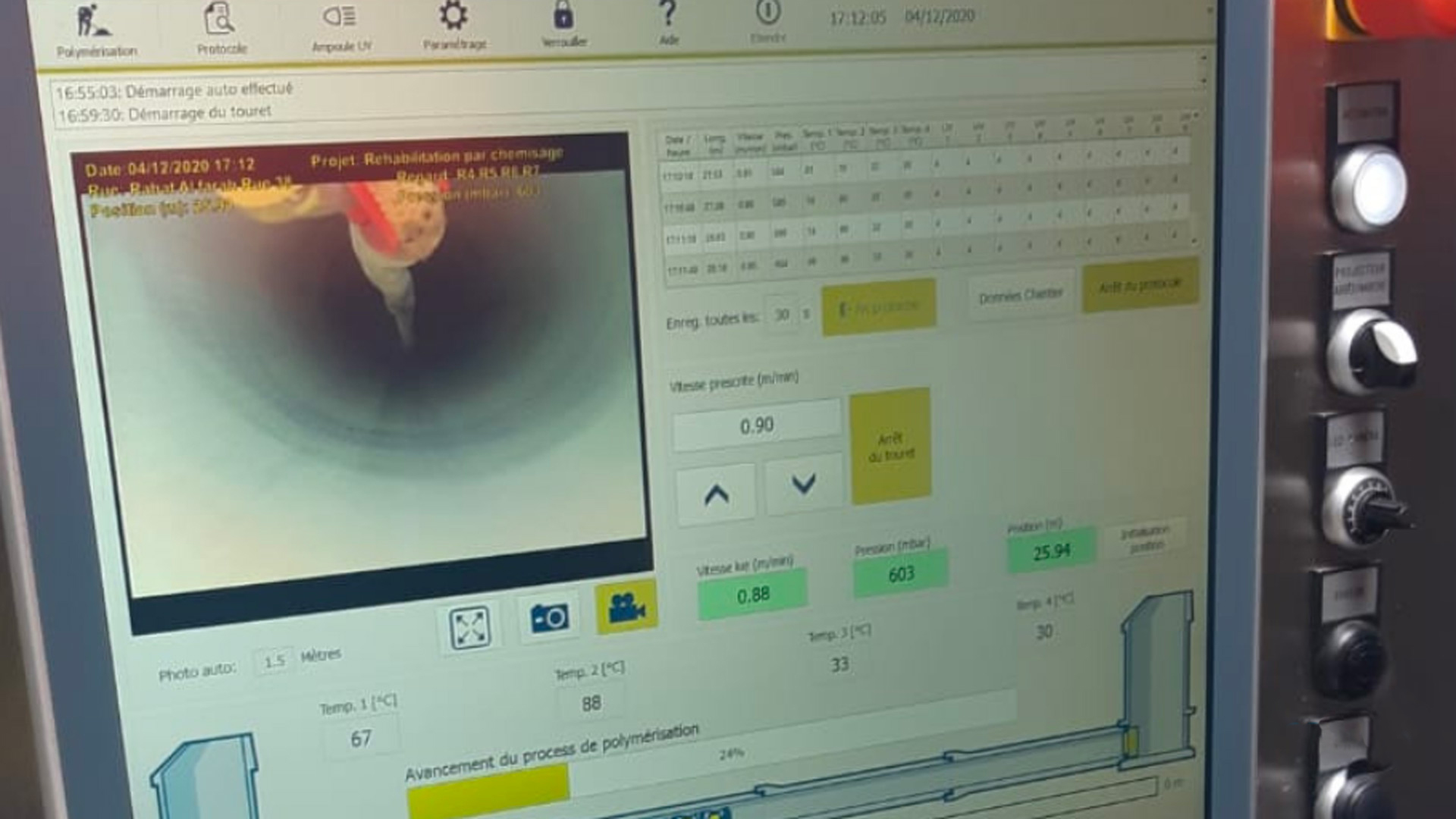Select log line Démarrage du touret
This screenshot has width=1456, height=819.
[165, 113]
